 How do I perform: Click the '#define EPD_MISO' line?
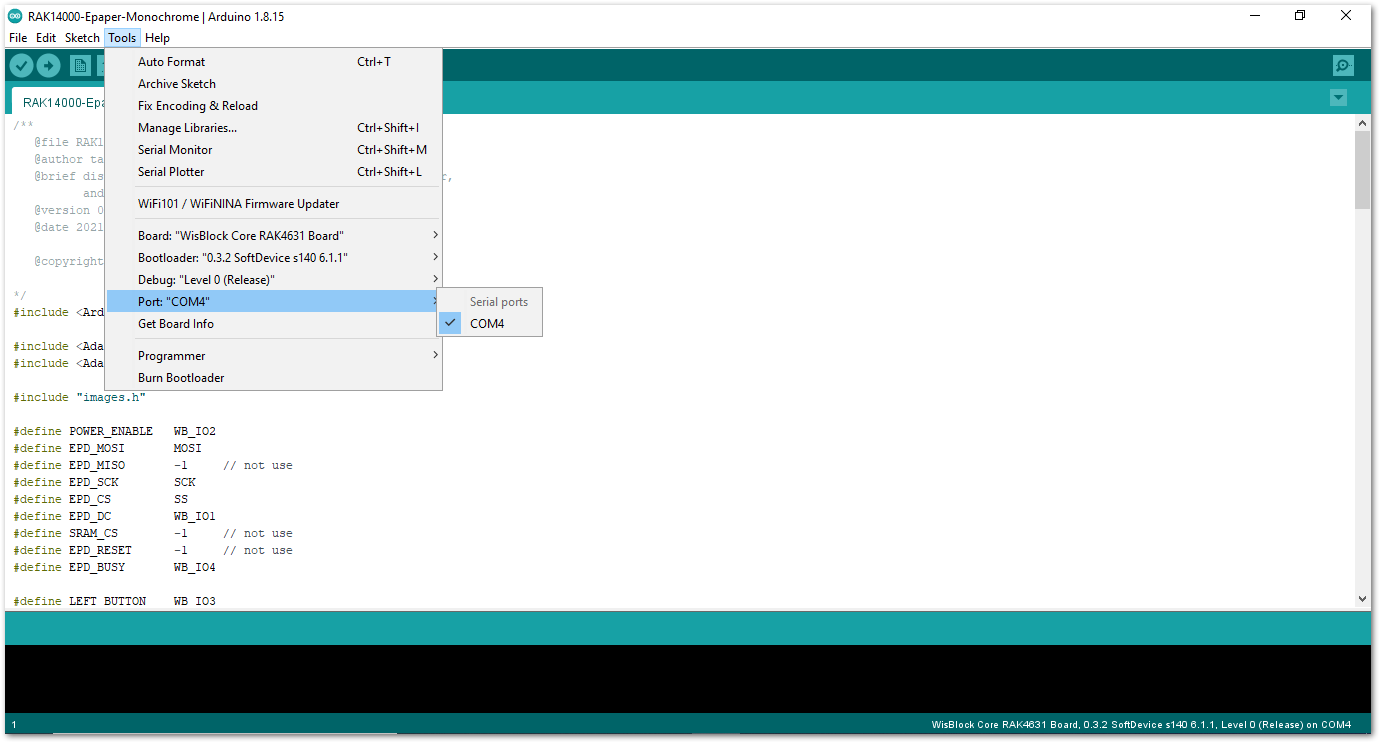[x=153, y=466]
